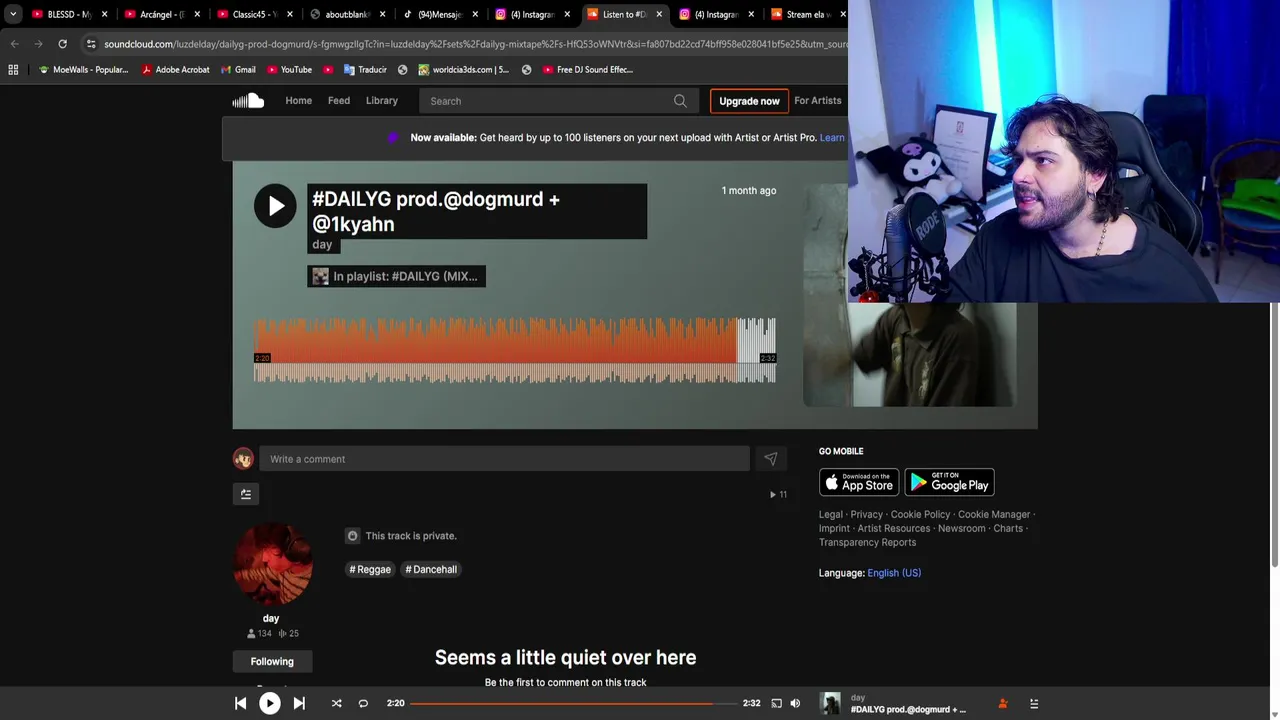Play the #DAILYG track with the large play button
Screen dimensions: 1280x720
(x=275, y=206)
